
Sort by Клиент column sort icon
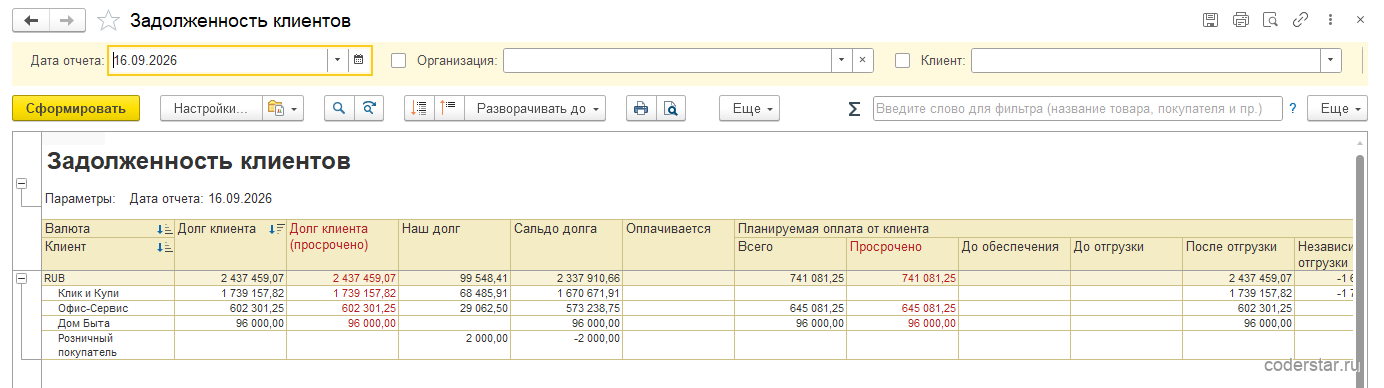pos(165,246)
